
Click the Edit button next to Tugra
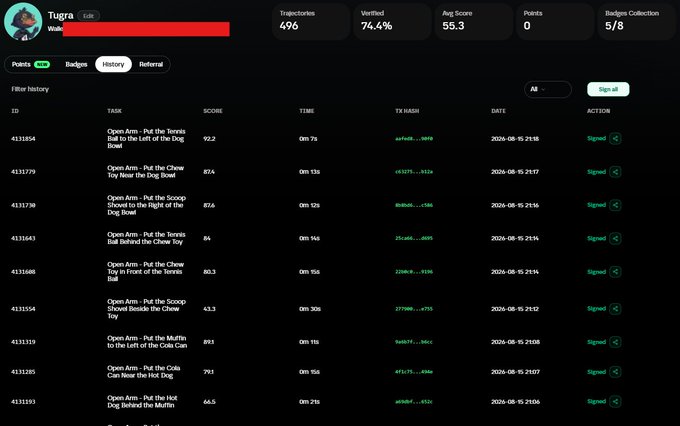[x=88, y=16]
